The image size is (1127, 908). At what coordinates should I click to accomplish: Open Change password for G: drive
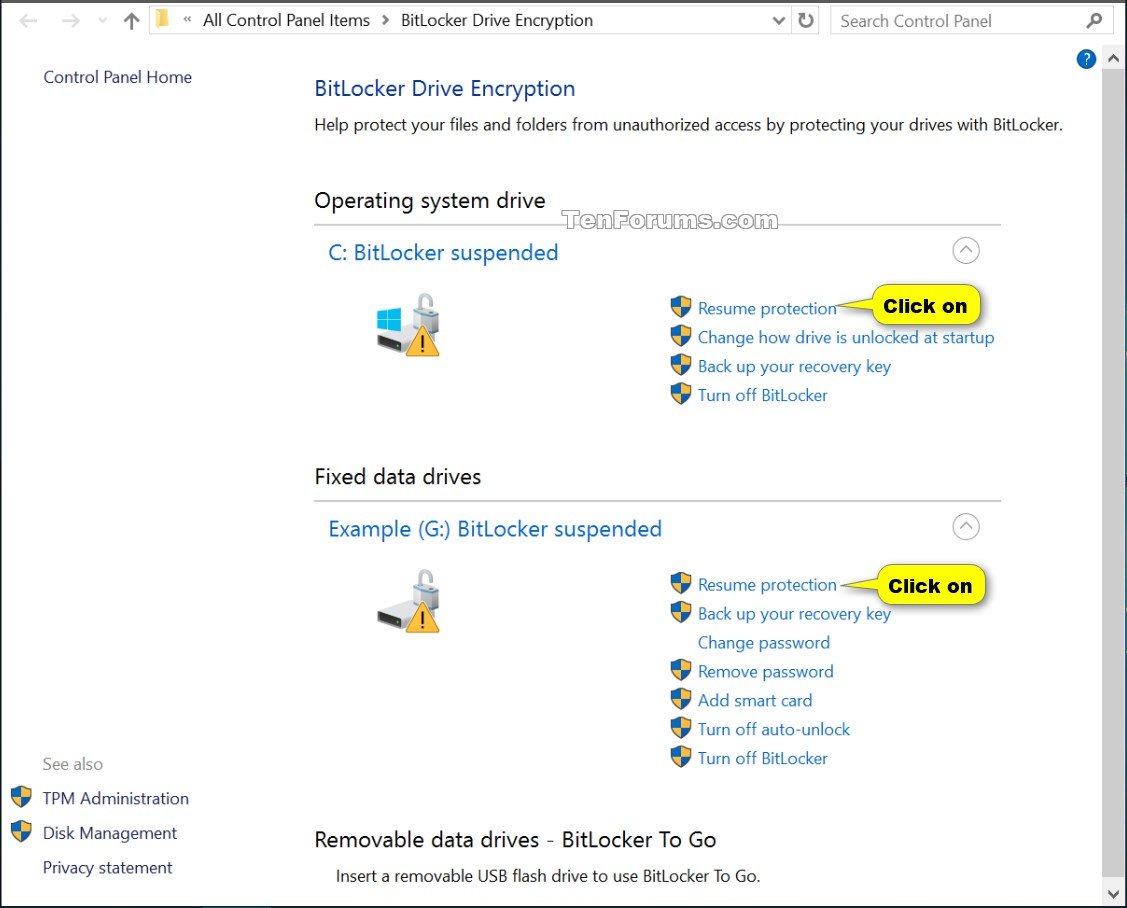(x=763, y=643)
